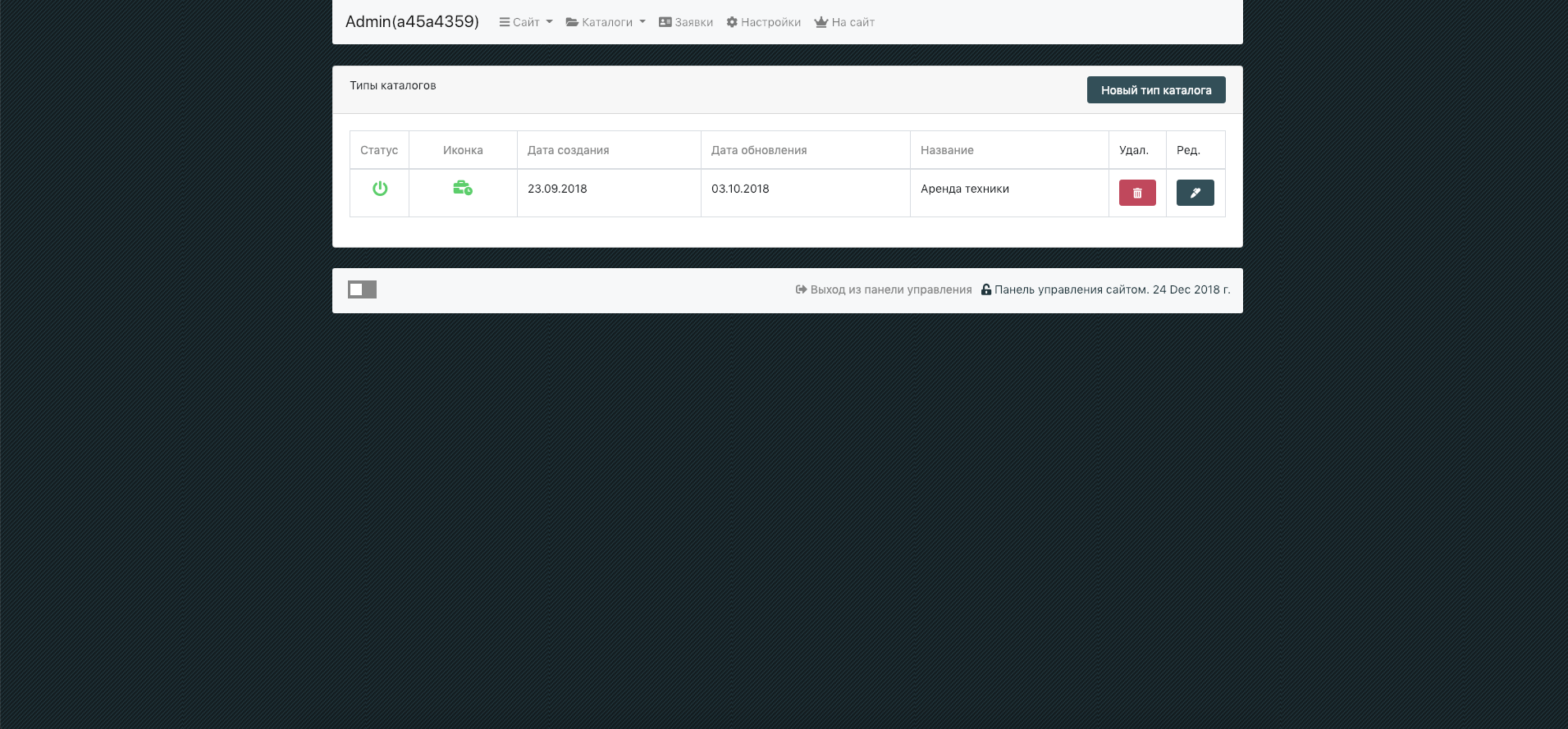
Task: Click the green briefcase catalog icon
Action: click(x=463, y=188)
